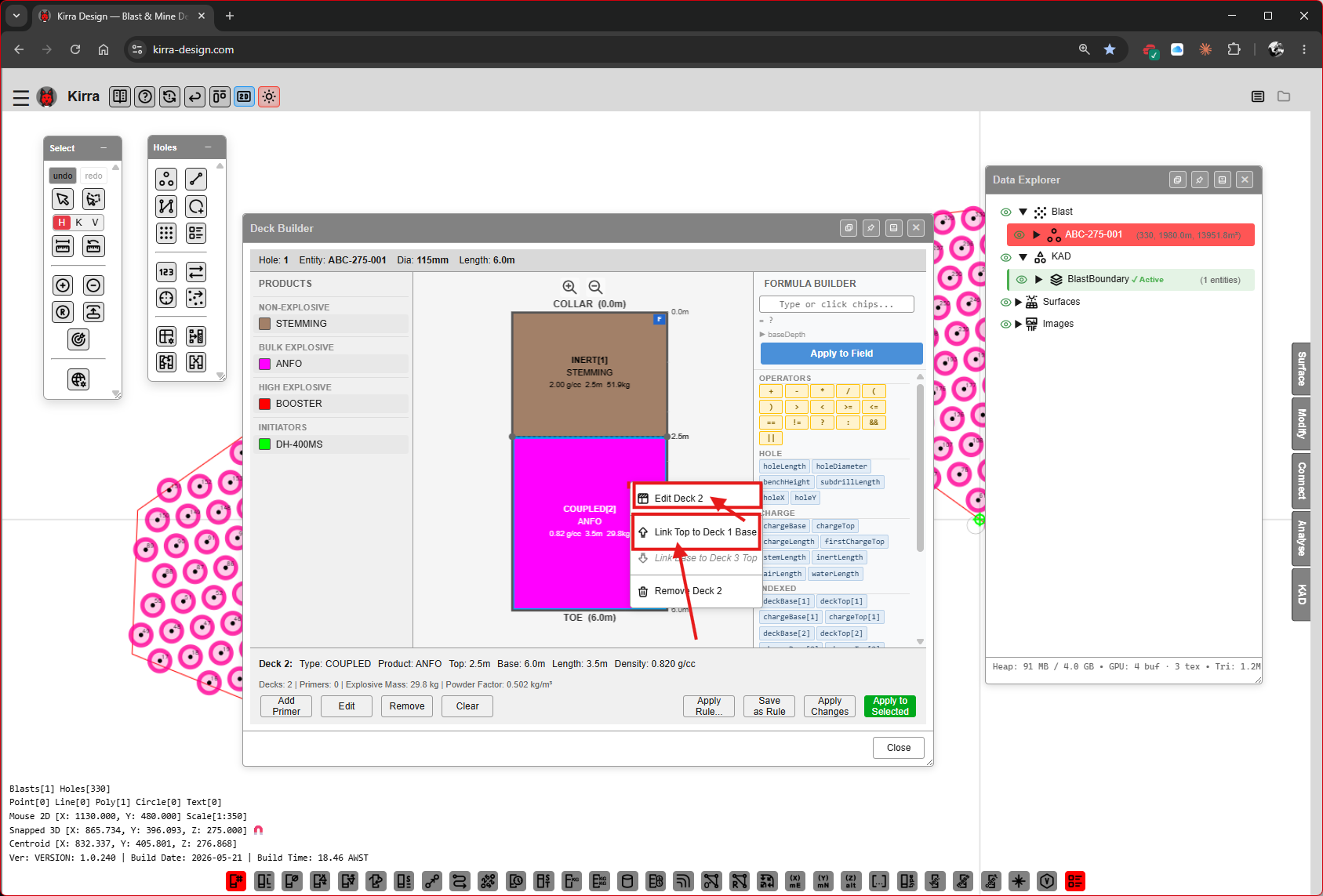Zoom in on the deck diagram
This screenshot has height=896, width=1323.
(x=570, y=287)
